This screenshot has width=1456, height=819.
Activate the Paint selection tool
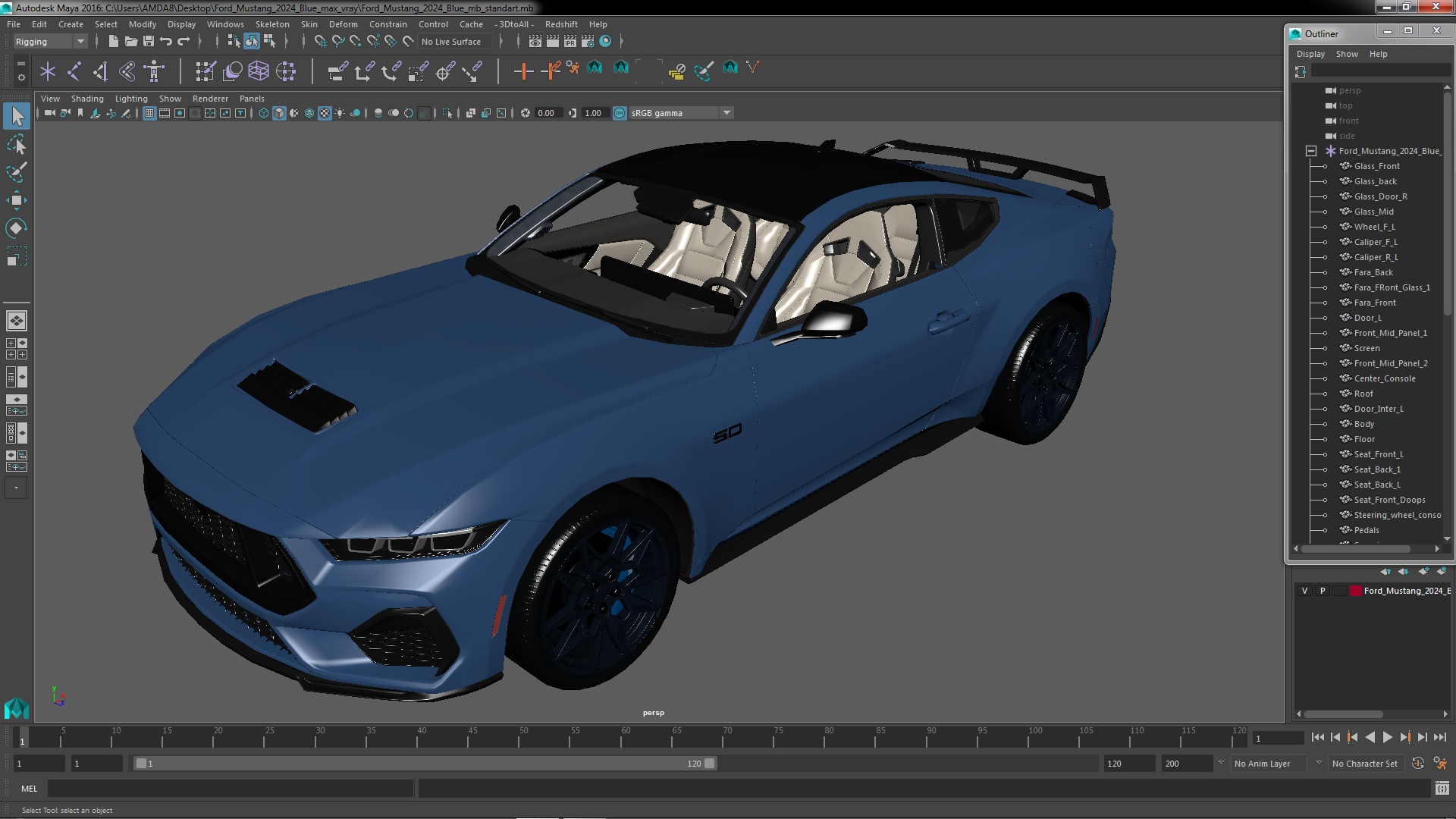[x=17, y=172]
